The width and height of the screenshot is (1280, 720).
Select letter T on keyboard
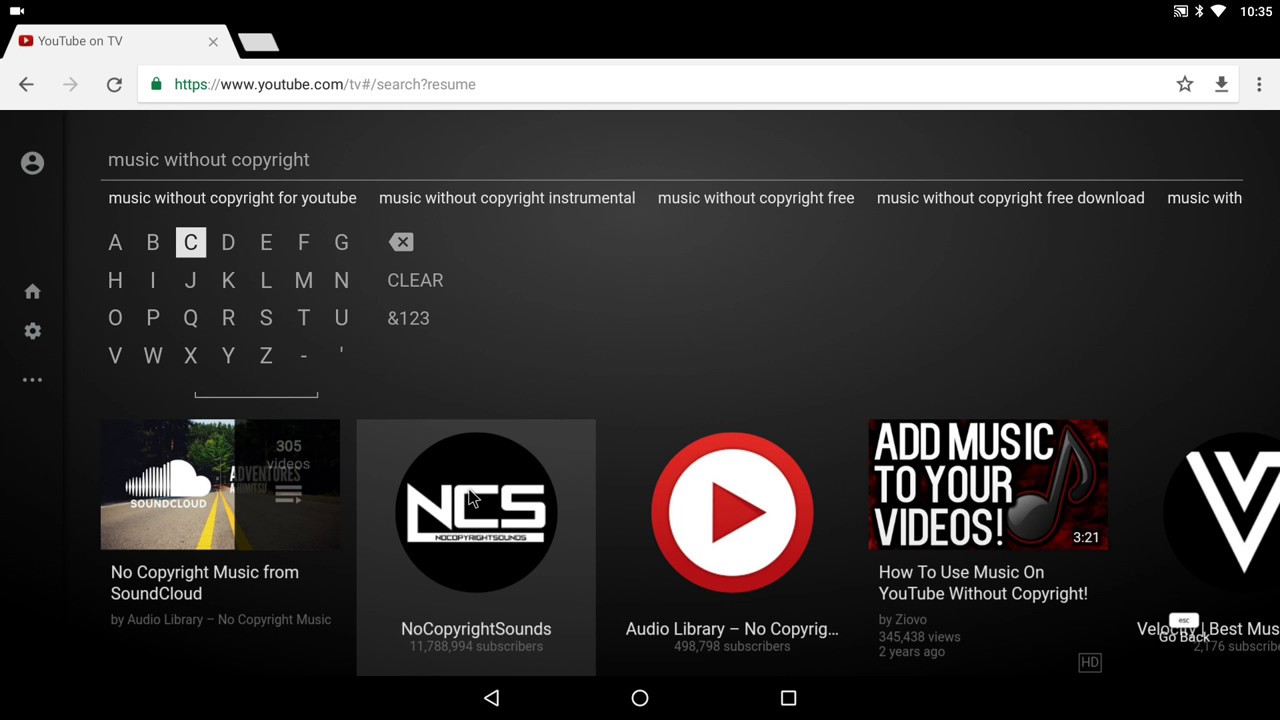[304, 318]
